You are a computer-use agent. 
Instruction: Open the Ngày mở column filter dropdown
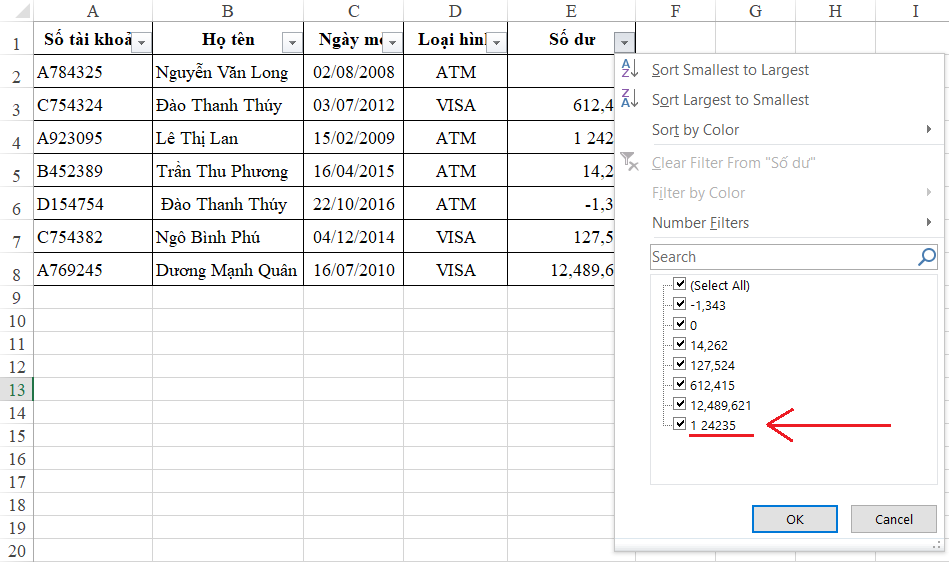(x=392, y=42)
